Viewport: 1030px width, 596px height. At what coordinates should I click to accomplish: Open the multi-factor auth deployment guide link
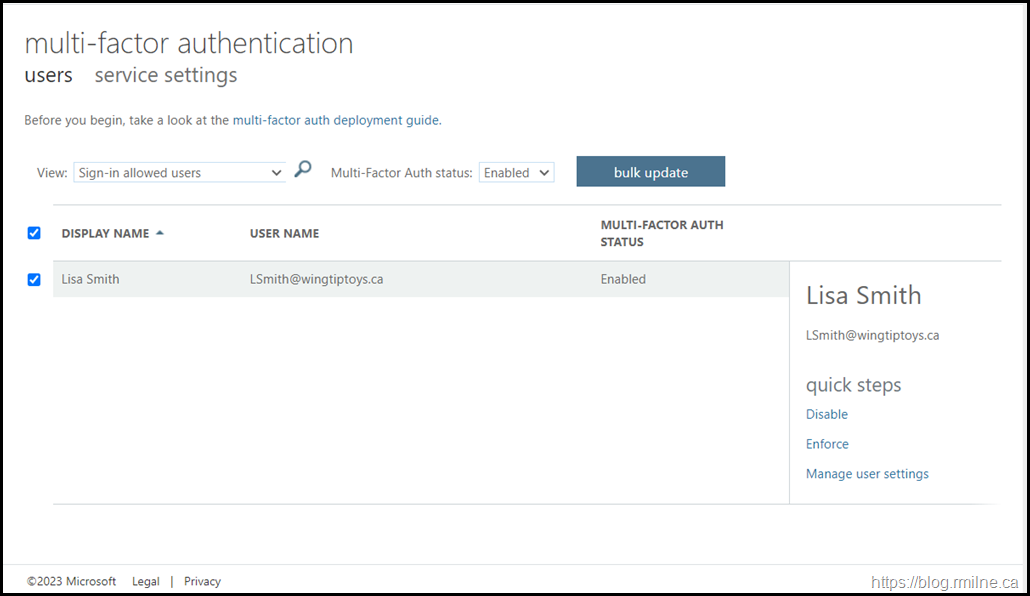(335, 120)
